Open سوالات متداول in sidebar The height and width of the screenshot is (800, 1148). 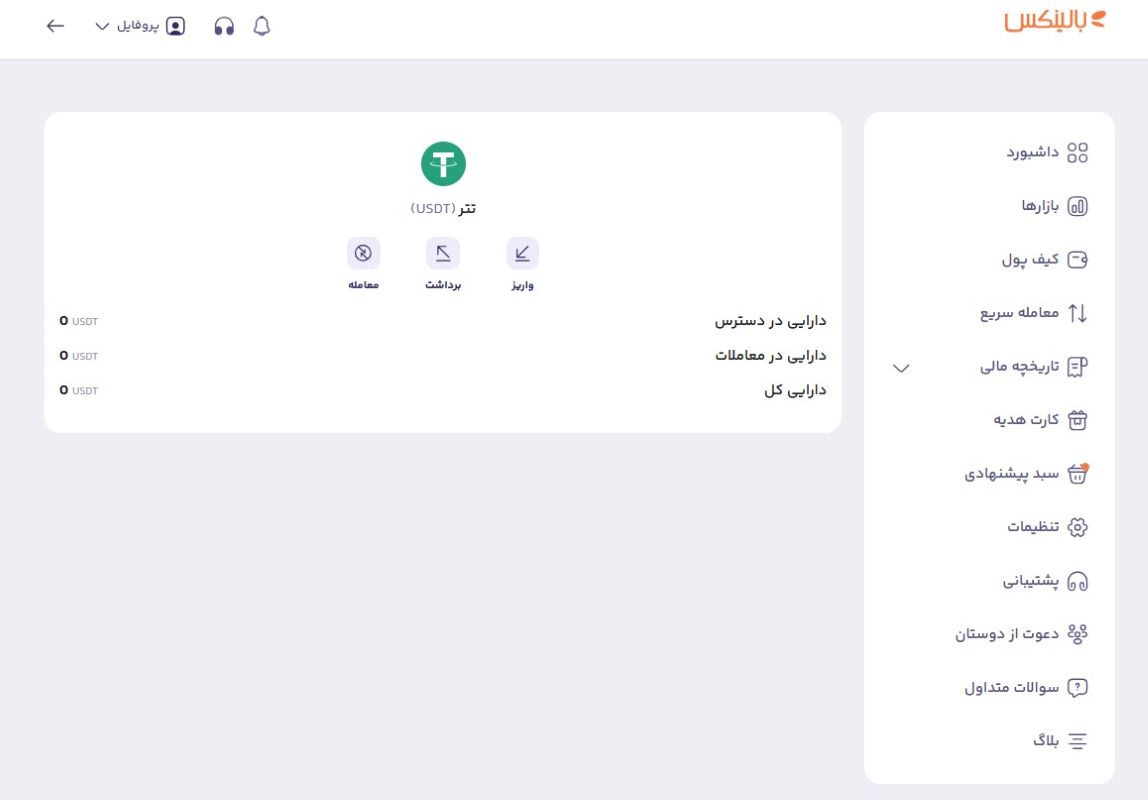1012,688
